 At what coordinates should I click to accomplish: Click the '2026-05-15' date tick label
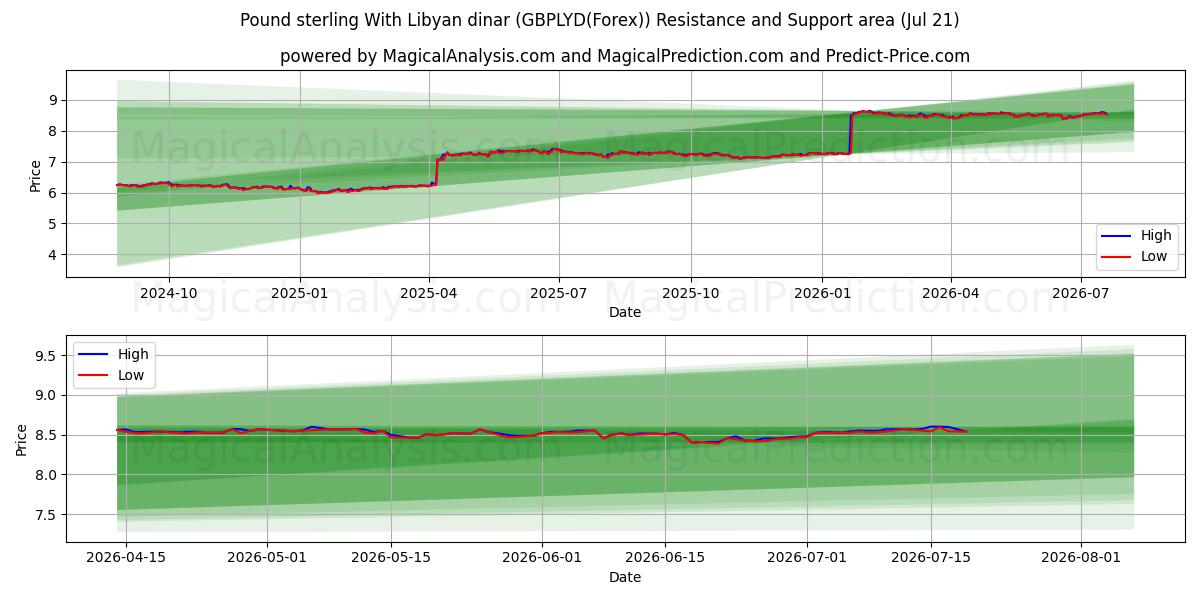click(x=390, y=559)
